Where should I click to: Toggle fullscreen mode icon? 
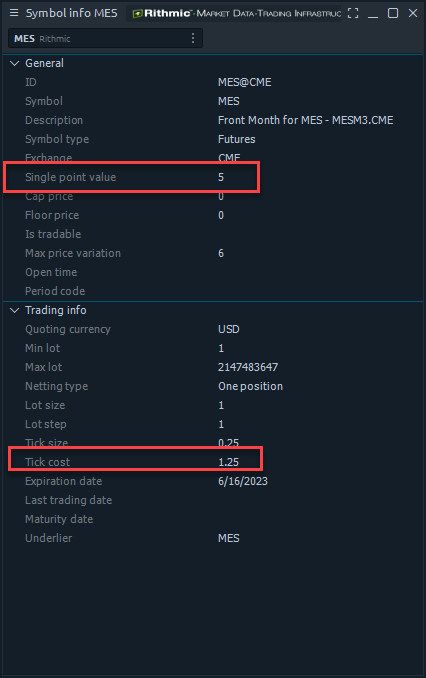click(353, 13)
